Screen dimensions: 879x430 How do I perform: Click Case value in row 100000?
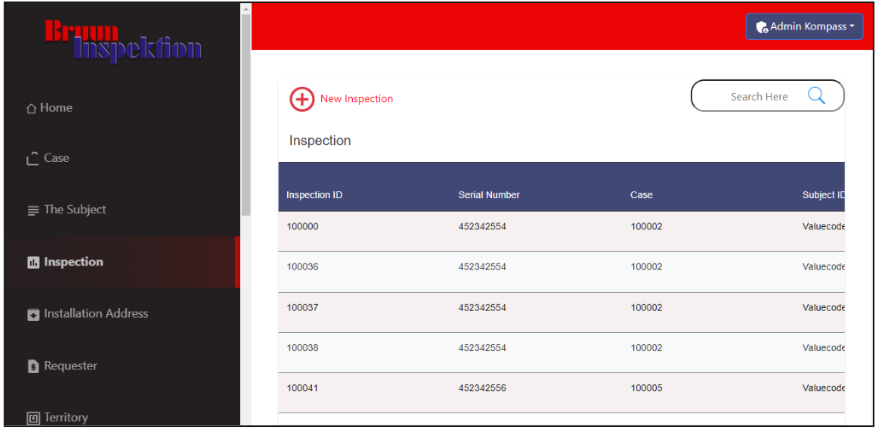(646, 227)
